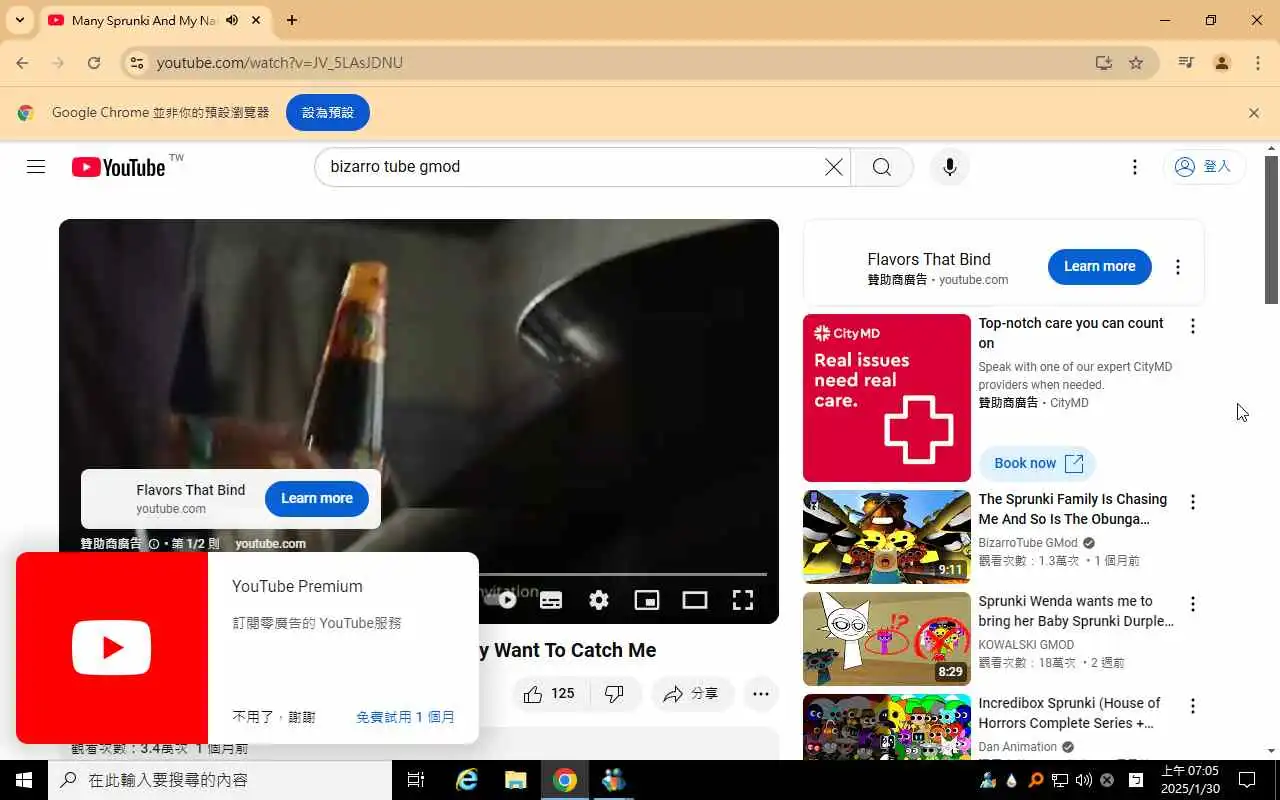The image size is (1280, 800).
Task: Clear the search box text with X
Action: [833, 167]
